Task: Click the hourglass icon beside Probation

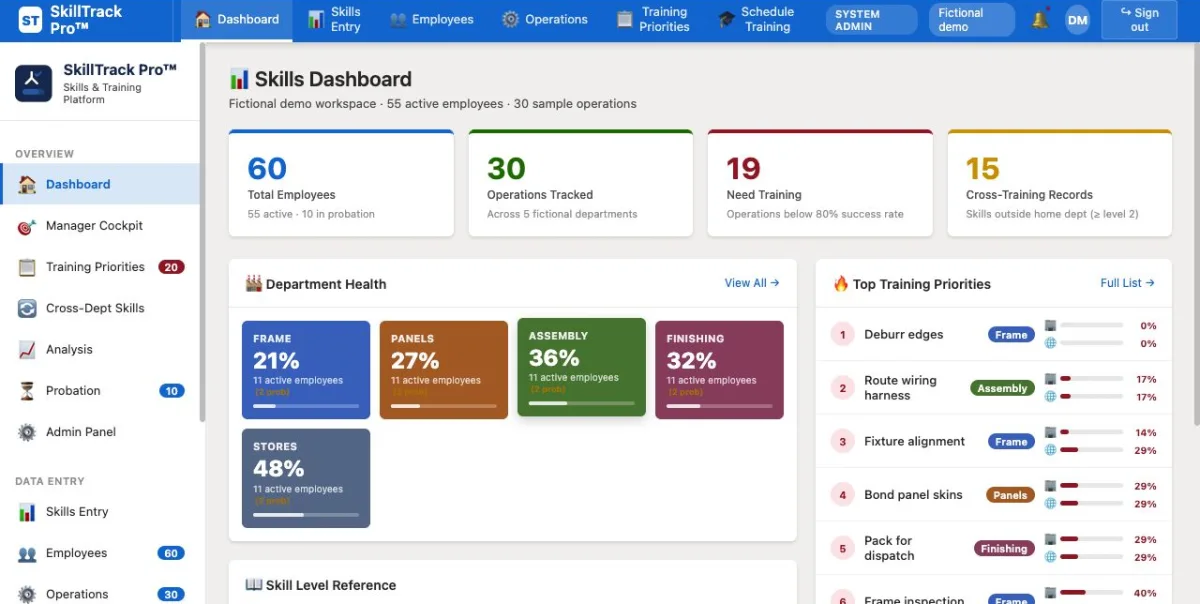Action: [27, 390]
